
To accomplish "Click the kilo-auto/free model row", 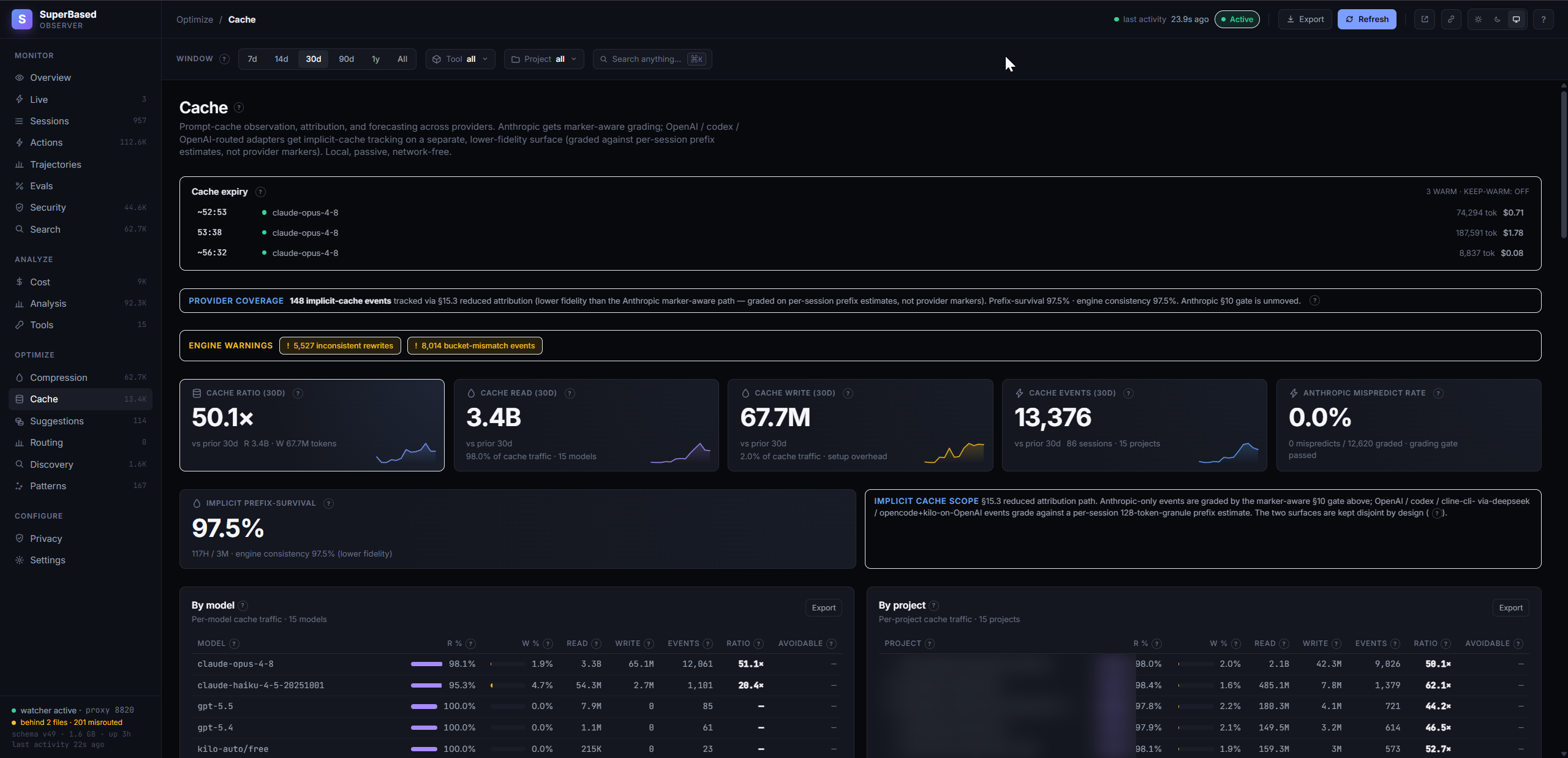I will [516, 749].
